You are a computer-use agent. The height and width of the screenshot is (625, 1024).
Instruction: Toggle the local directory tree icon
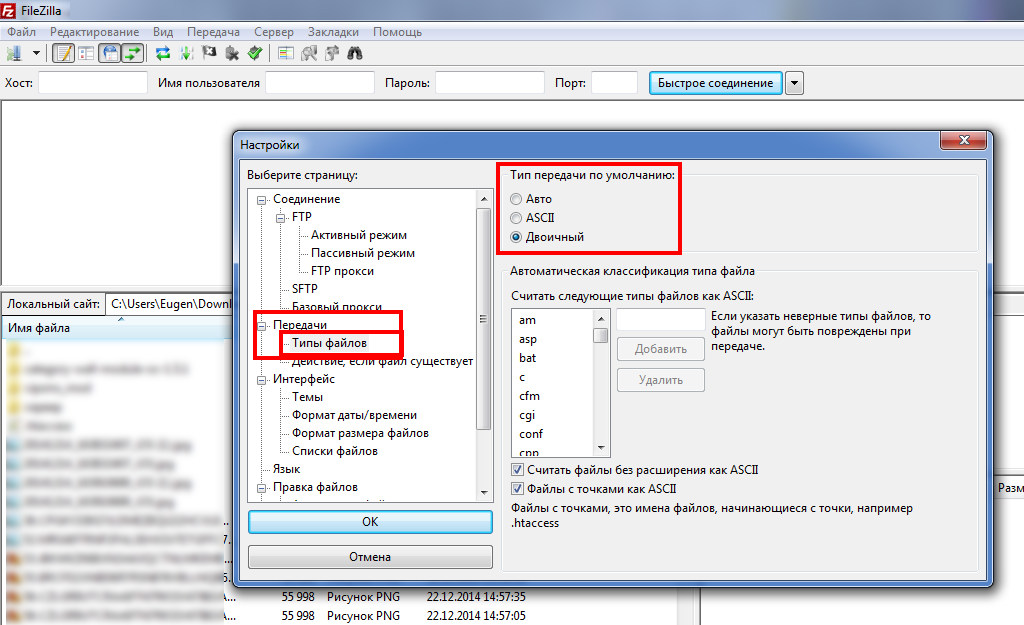[x=86, y=54]
